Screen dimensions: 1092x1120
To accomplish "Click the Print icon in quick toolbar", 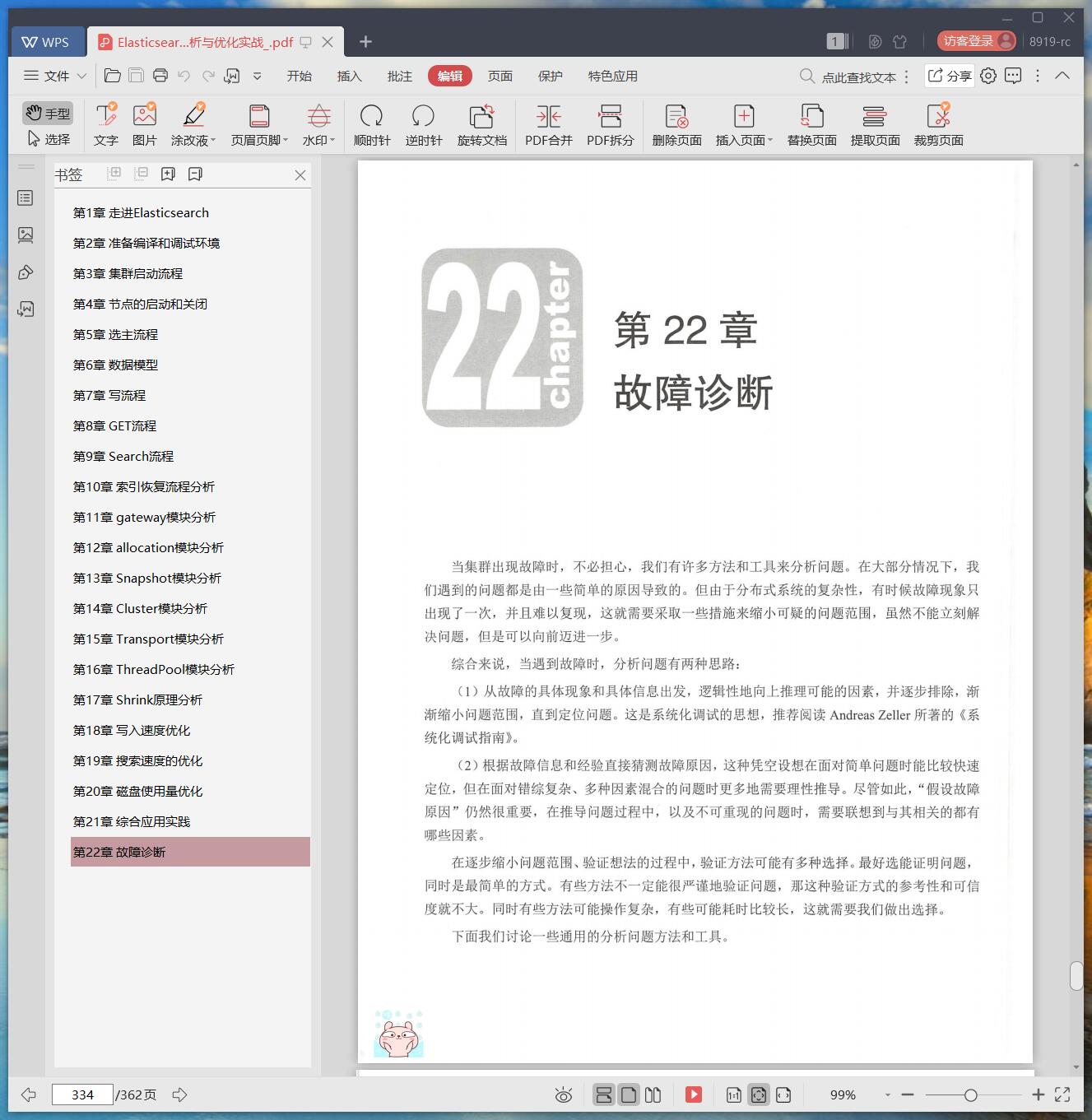I will point(160,76).
